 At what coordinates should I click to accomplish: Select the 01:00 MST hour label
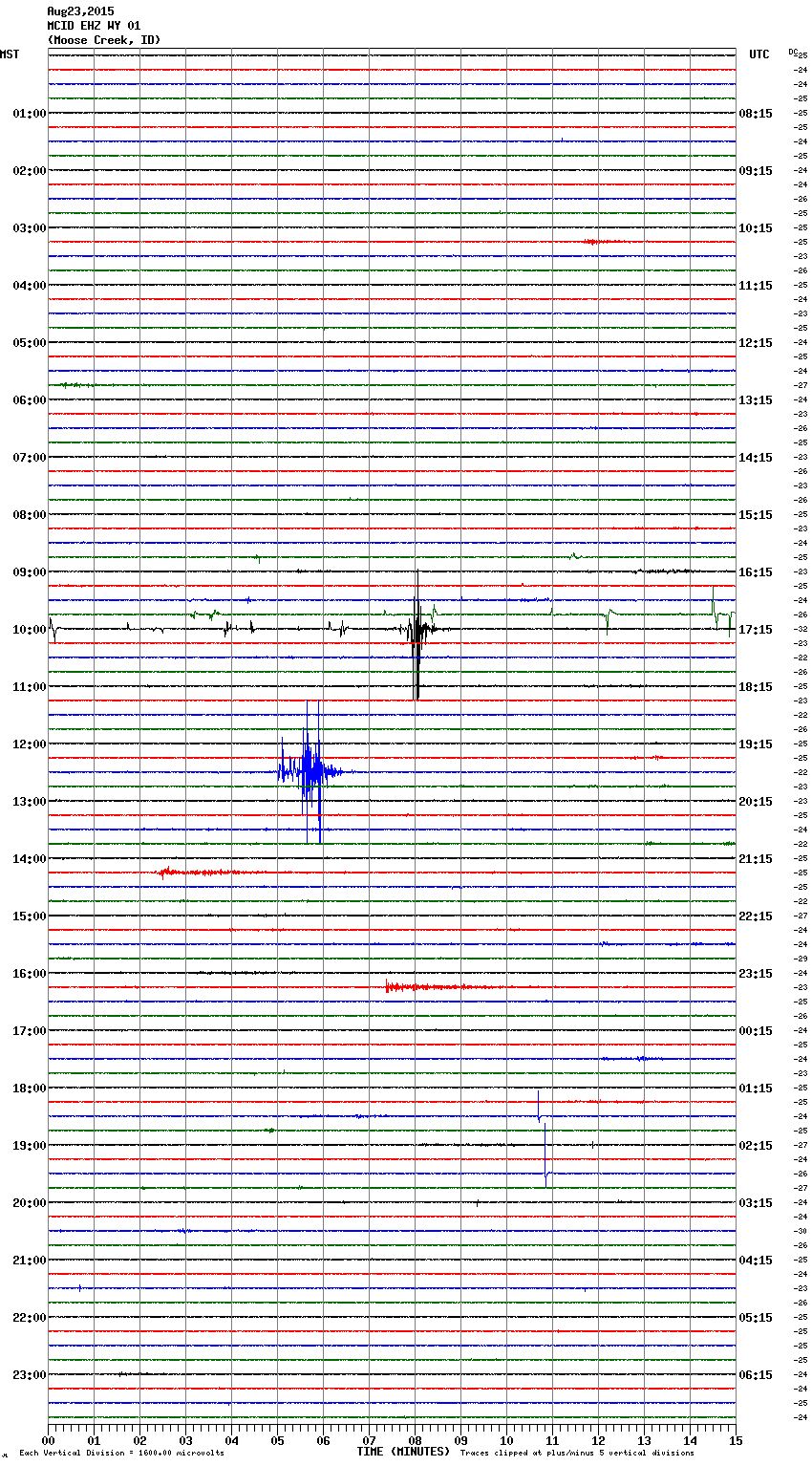tap(29, 114)
